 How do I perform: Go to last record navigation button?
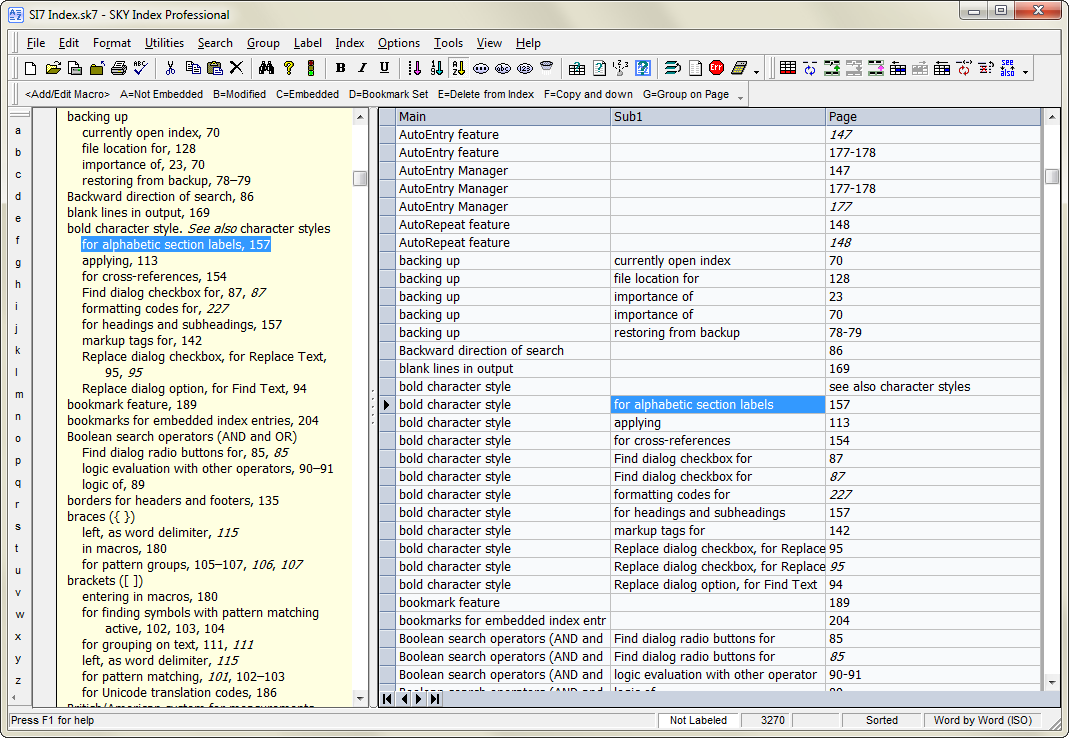(x=435, y=698)
